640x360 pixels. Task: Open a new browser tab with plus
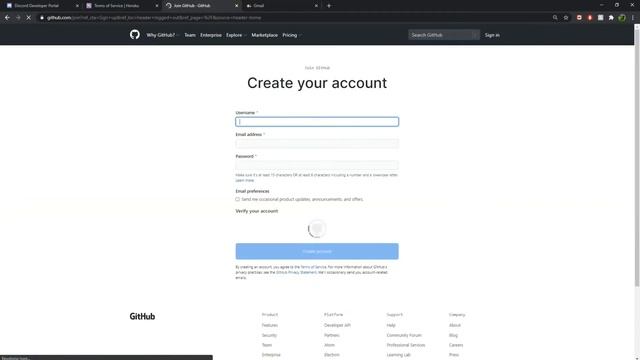pos(329,6)
